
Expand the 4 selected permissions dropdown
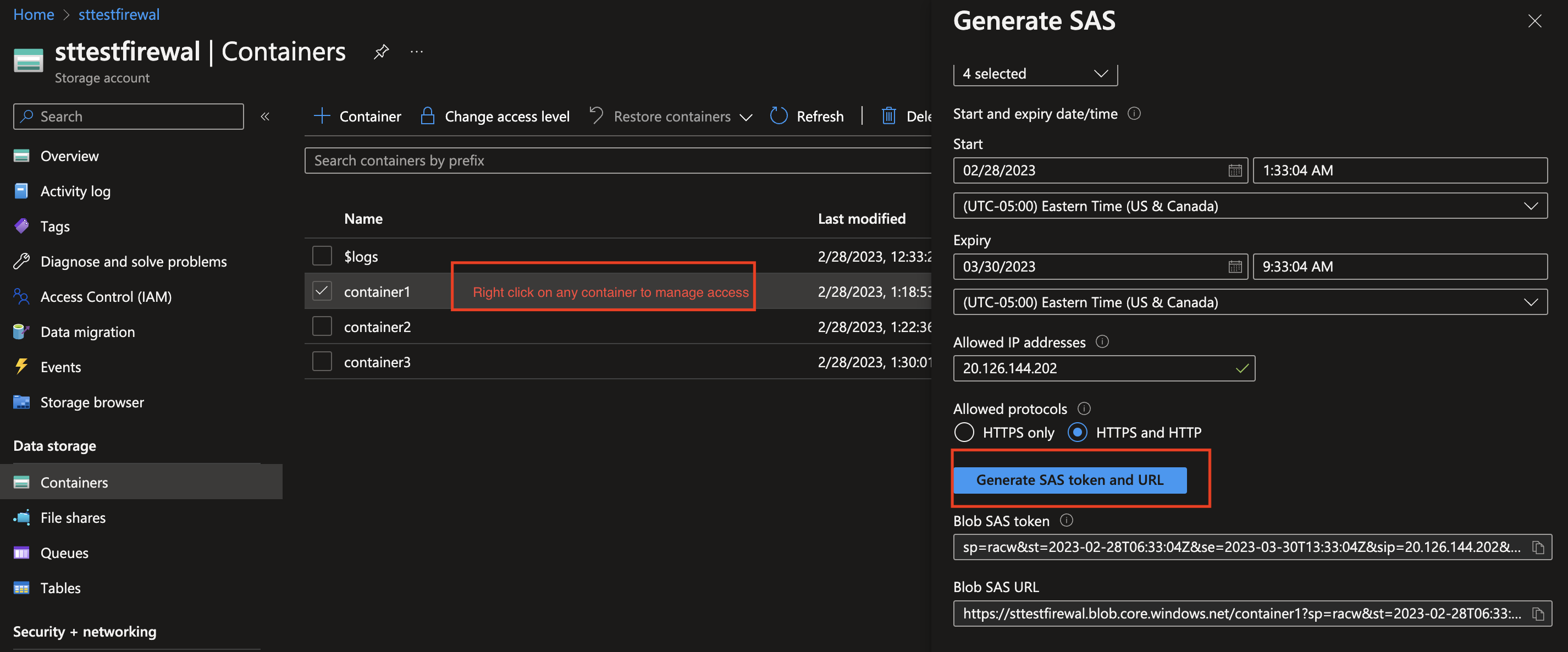1035,74
